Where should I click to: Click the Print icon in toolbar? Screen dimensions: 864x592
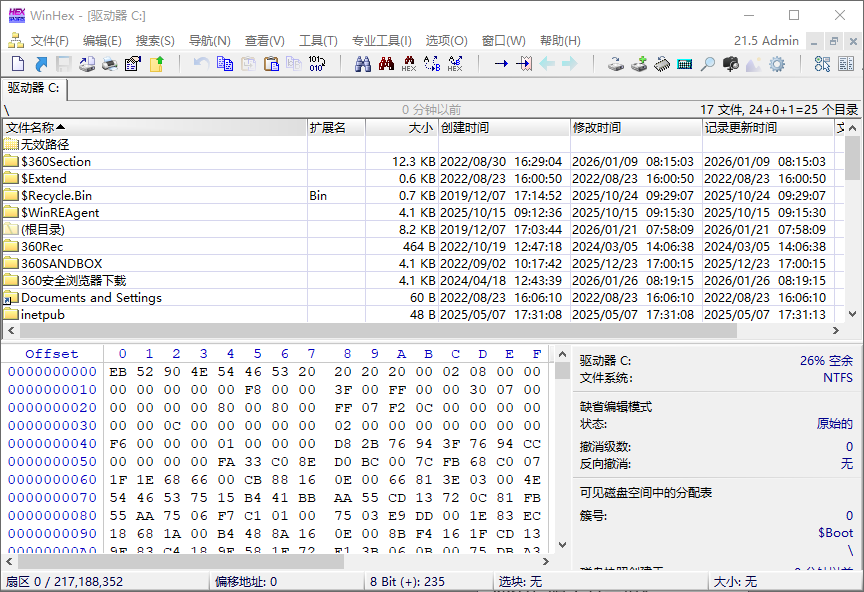click(109, 64)
